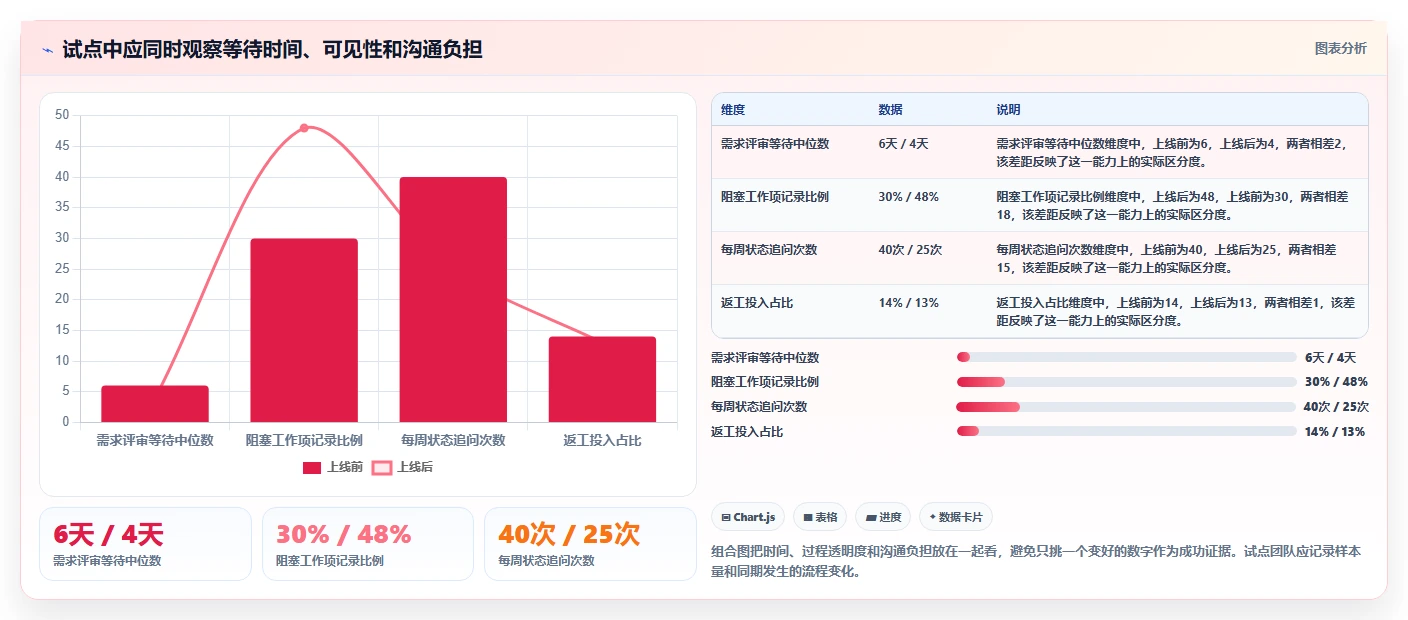Click the 上线后 pink legend swatch

[381, 467]
